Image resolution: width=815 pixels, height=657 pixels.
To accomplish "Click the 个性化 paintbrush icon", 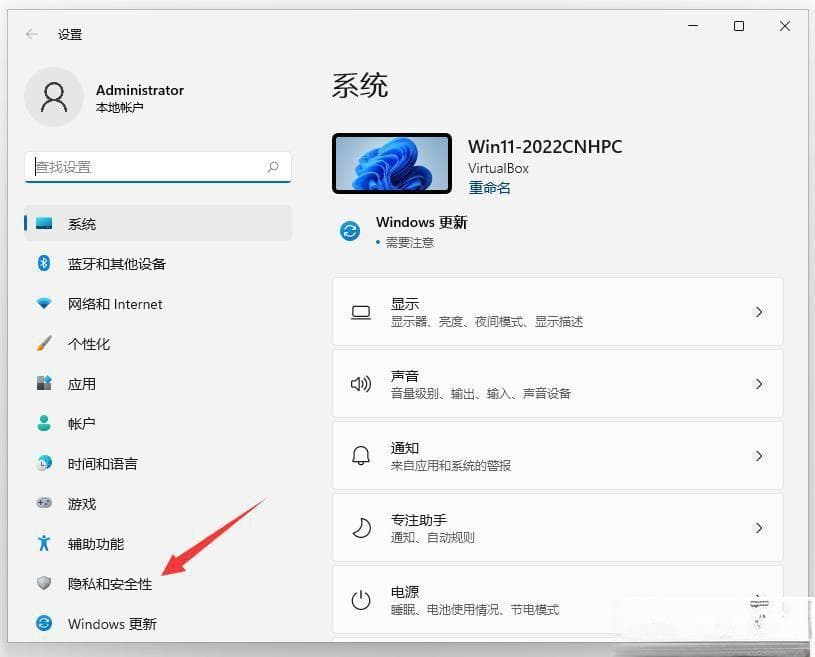I will pos(44,344).
